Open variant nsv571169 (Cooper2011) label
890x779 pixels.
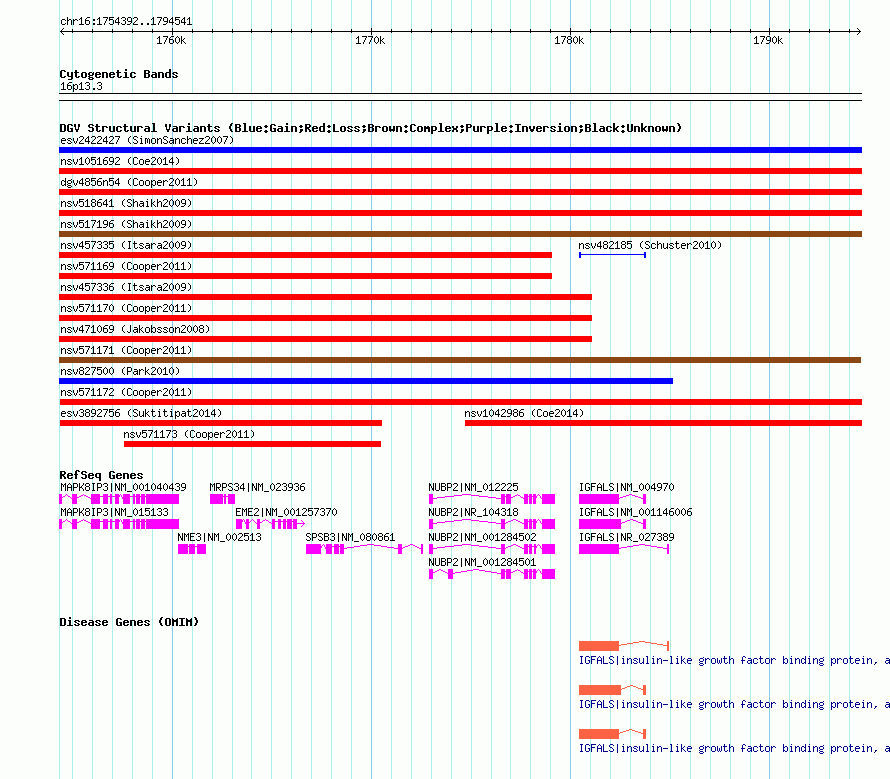(126, 266)
